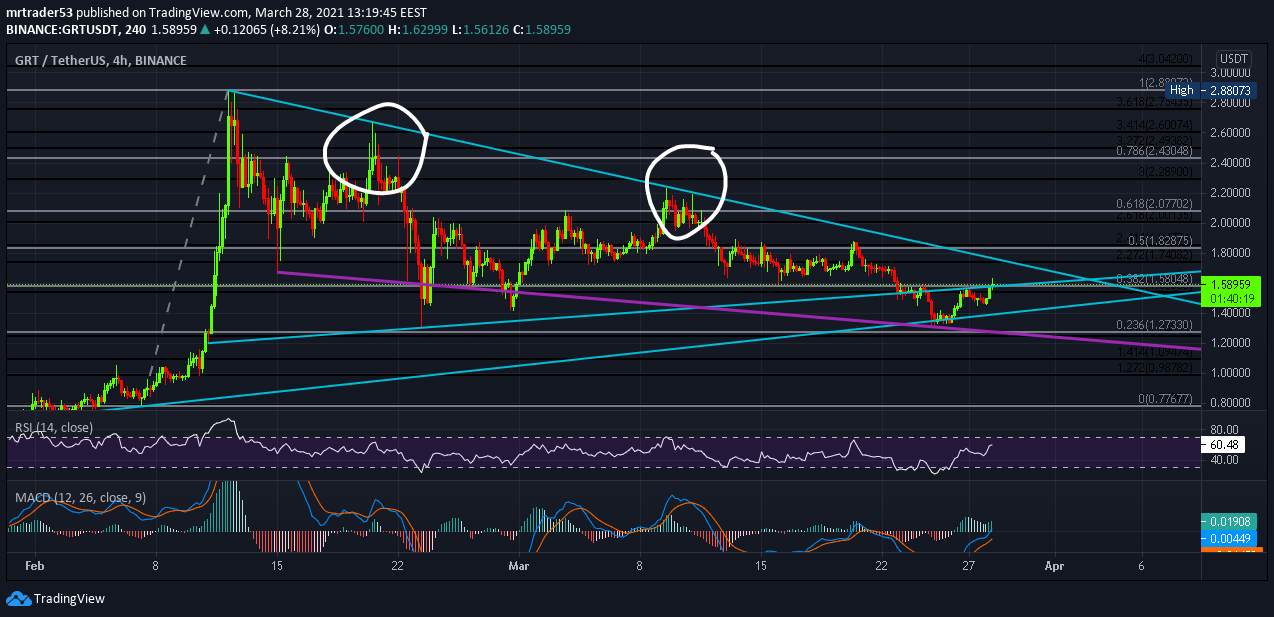Select the Fibonacci label 1.272(0.98782)

(x=1154, y=368)
